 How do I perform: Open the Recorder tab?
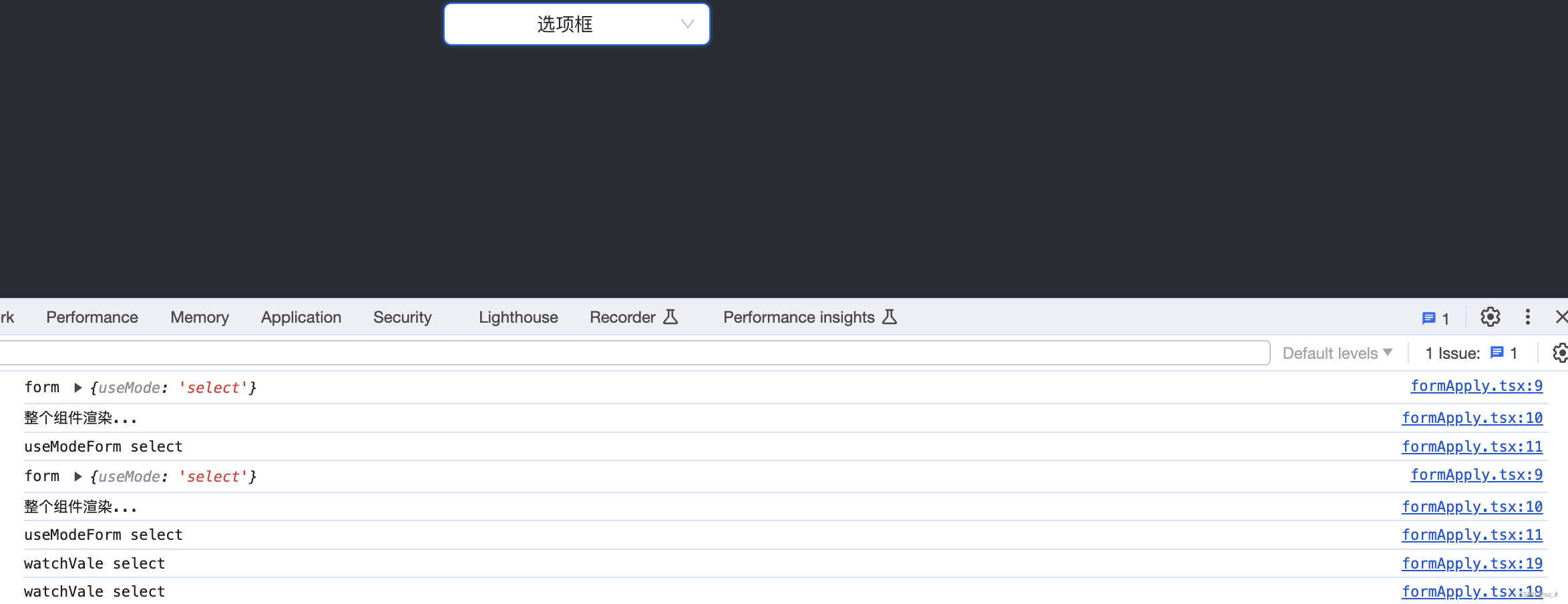click(x=634, y=317)
